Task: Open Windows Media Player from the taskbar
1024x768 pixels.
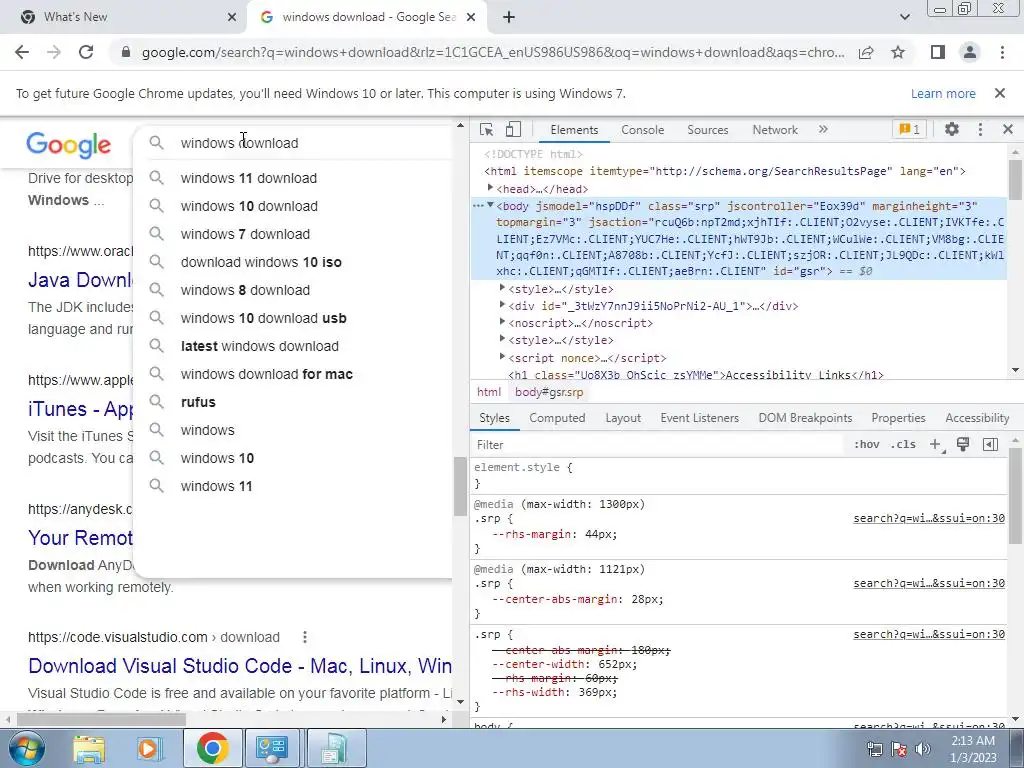Action: click(x=149, y=748)
